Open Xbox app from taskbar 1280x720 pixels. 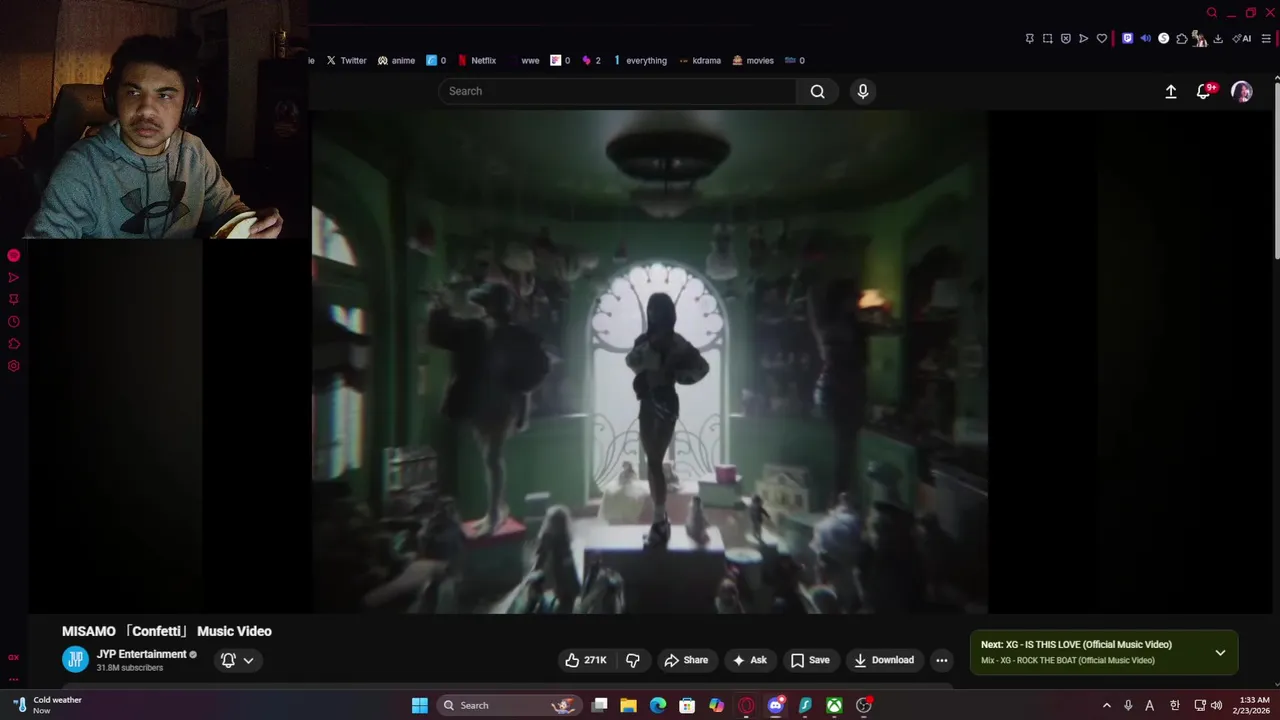click(x=834, y=706)
